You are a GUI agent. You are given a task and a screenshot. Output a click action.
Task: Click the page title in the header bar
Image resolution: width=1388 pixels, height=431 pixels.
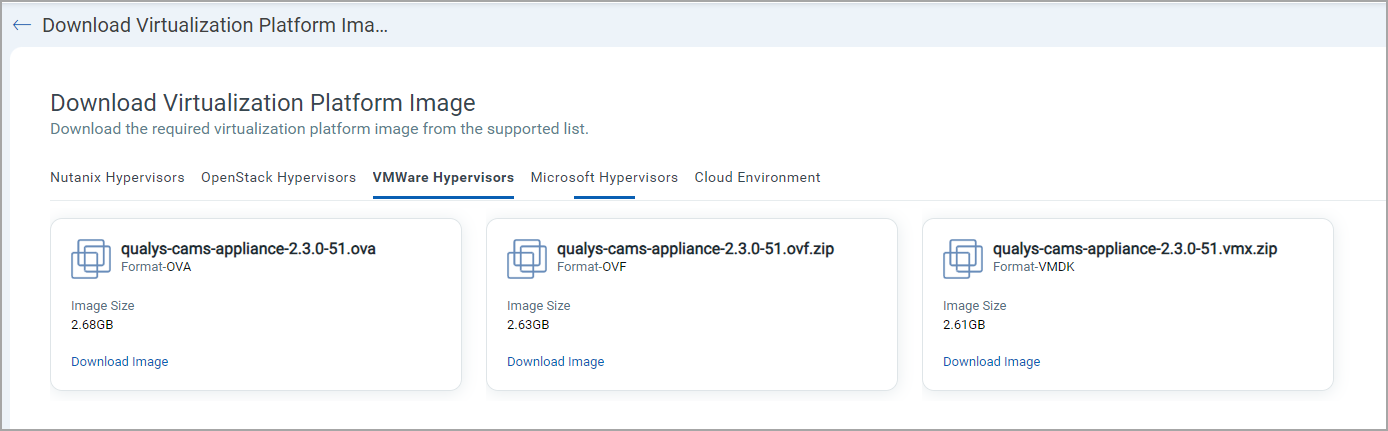click(214, 25)
